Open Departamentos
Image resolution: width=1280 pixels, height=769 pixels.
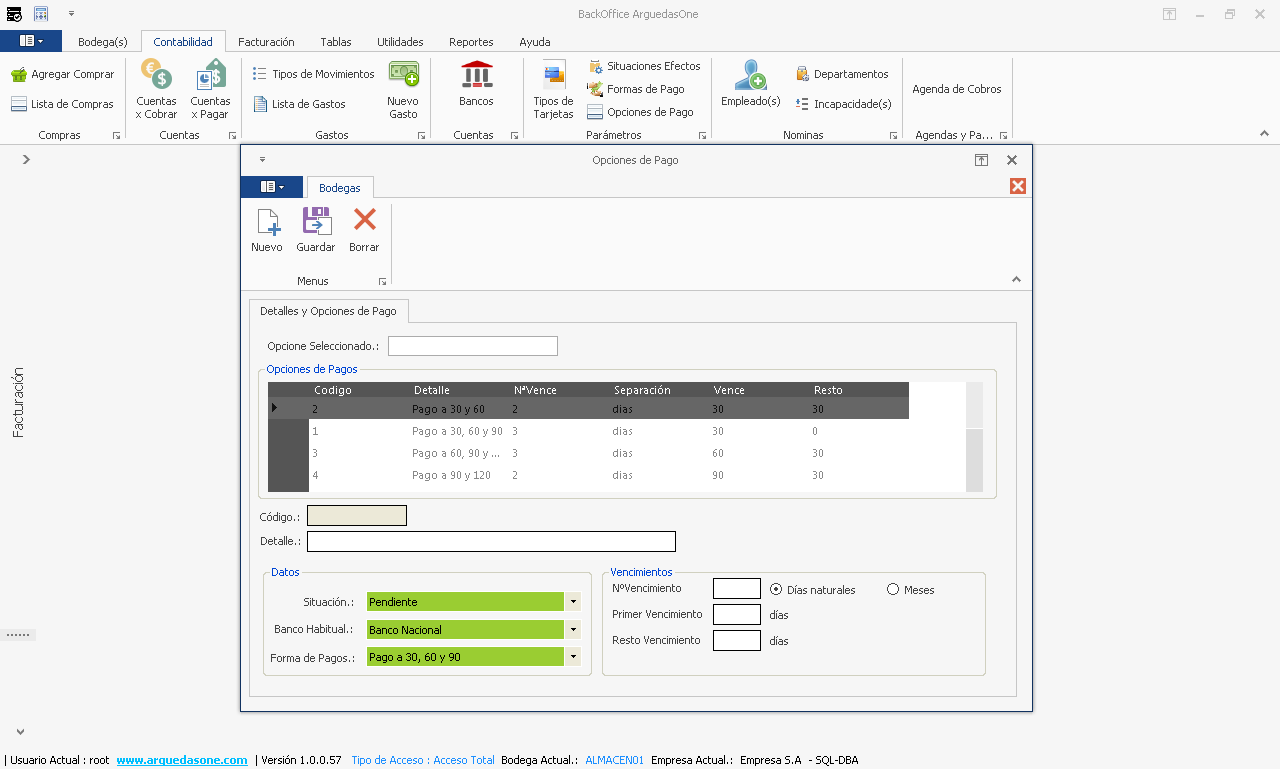coord(842,74)
